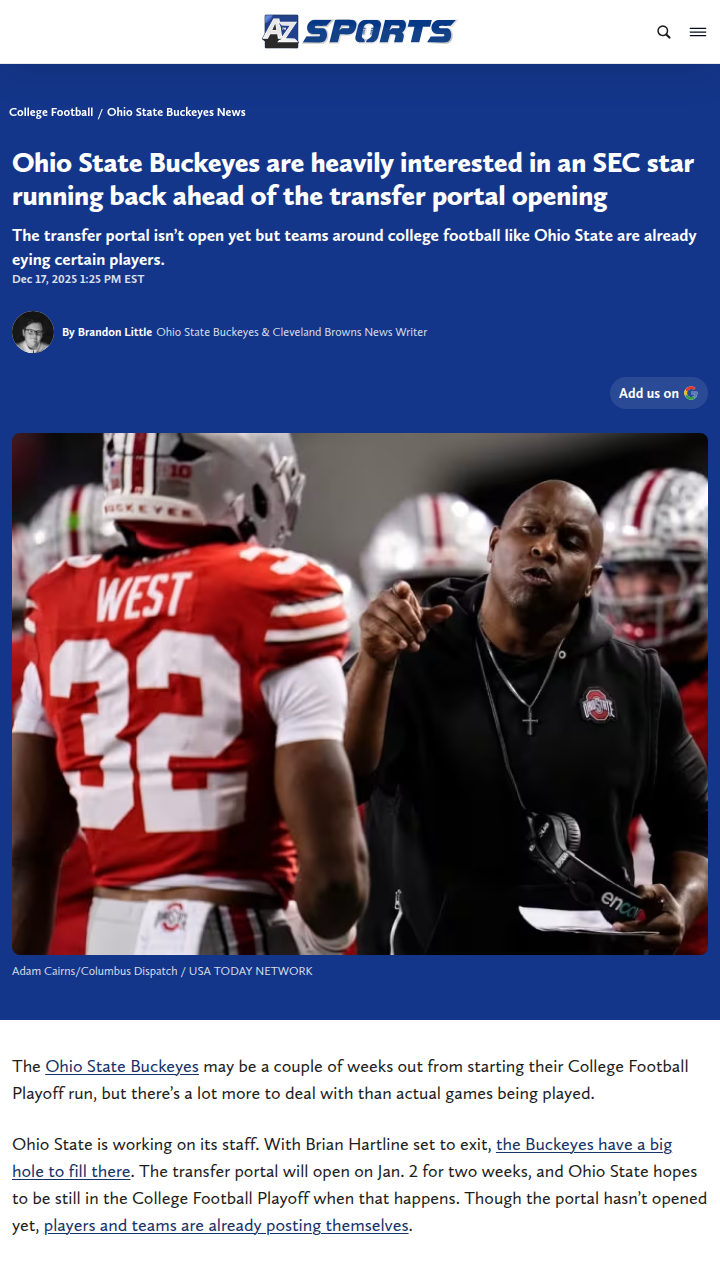
Task: Click the slash separator in breadcrumb
Action: (100, 112)
